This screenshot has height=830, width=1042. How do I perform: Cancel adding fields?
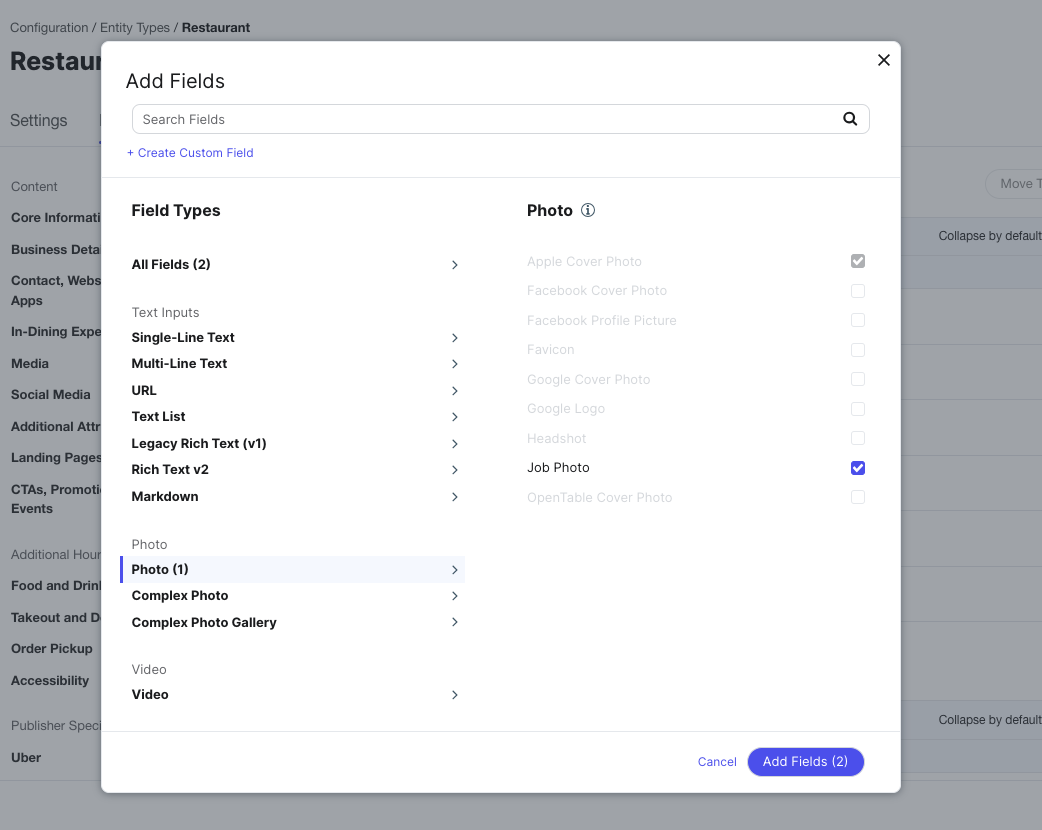[717, 761]
